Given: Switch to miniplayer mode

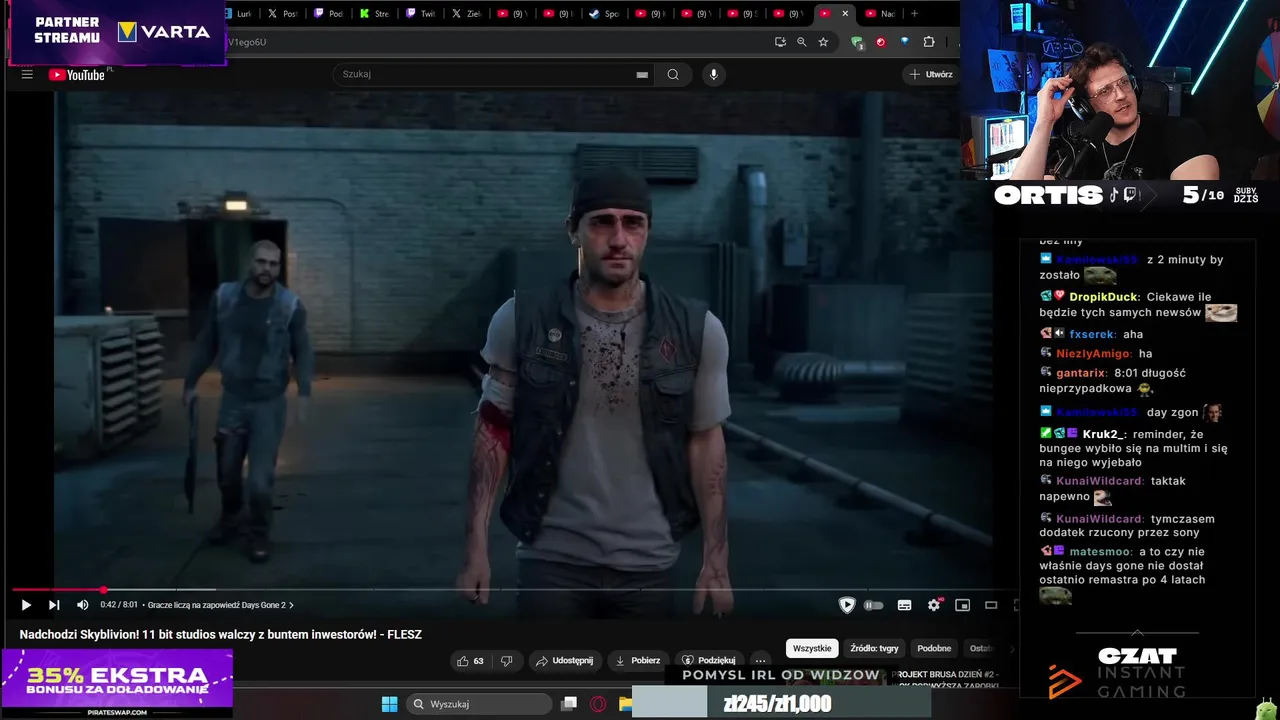Looking at the screenshot, I should tap(962, 605).
